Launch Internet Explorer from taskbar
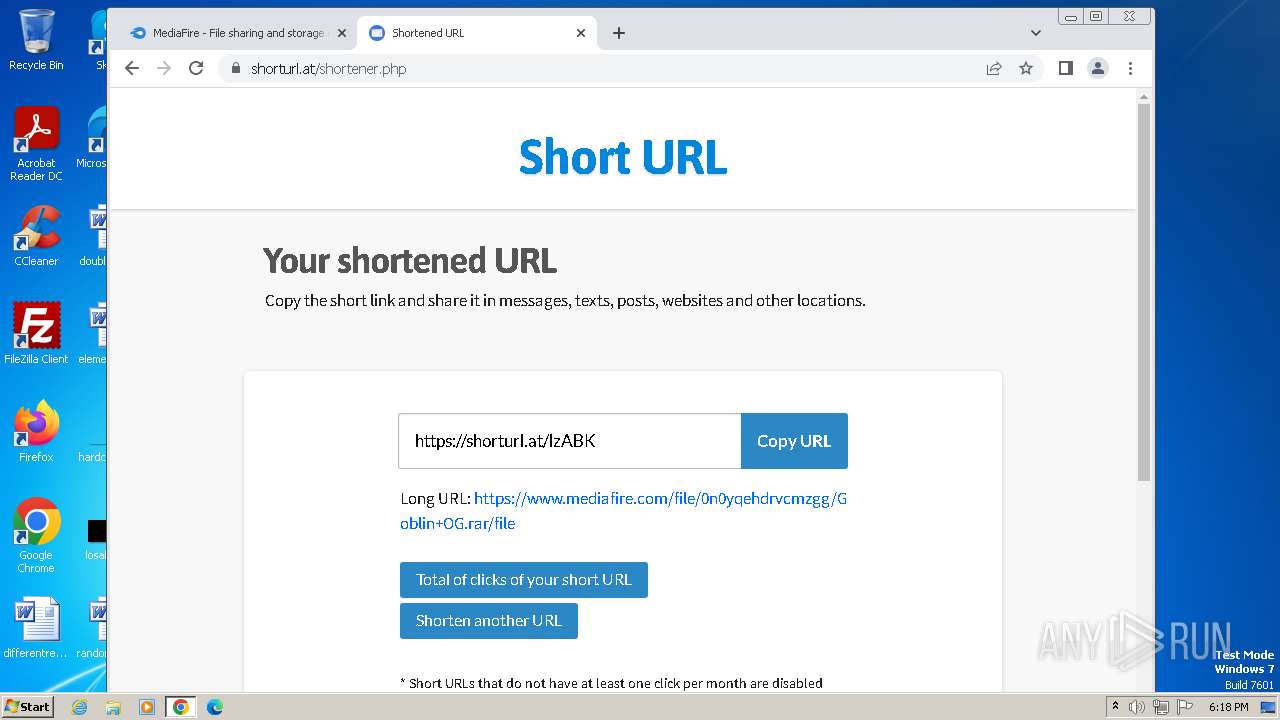The height and width of the screenshot is (720, 1280). [80, 707]
